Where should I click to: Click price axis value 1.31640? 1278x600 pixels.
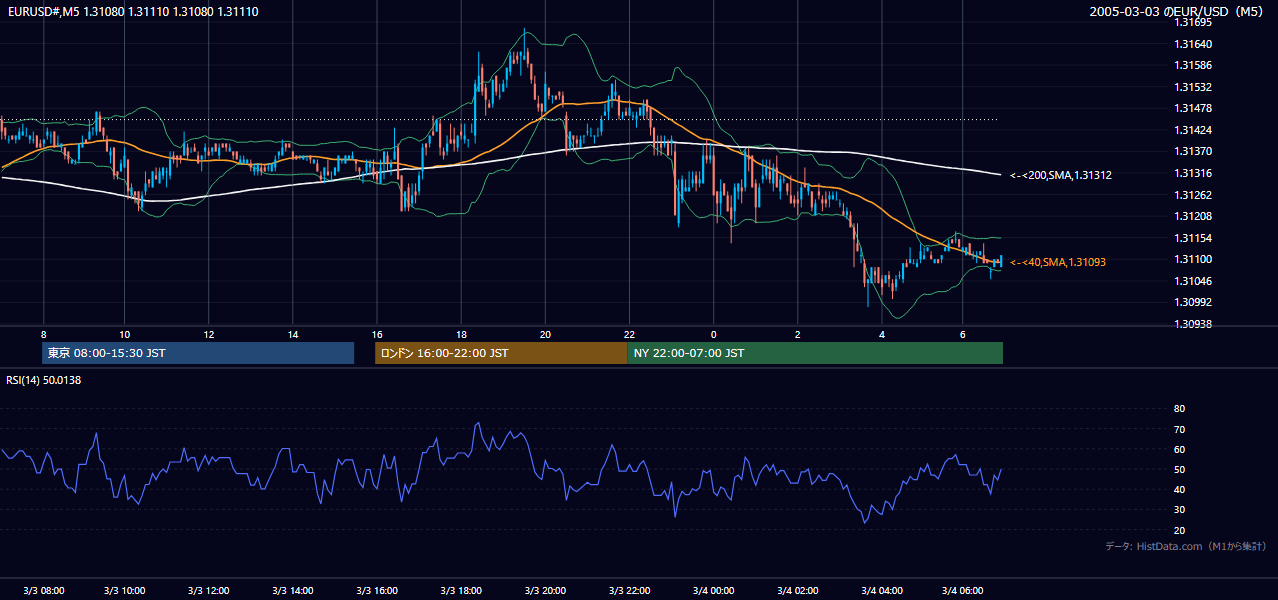1194,44
